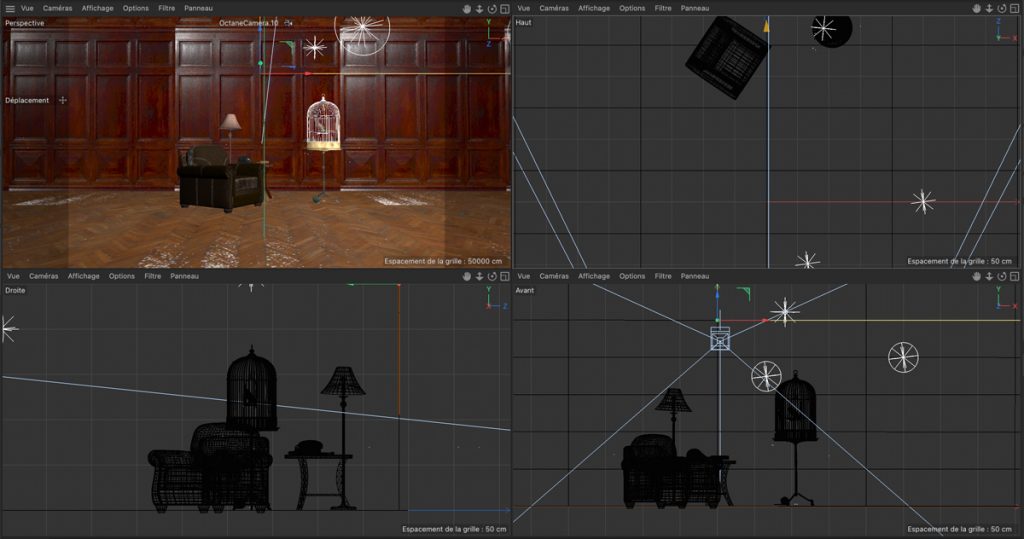
Task: Open Options menu in Droite viewport
Action: click(121, 276)
